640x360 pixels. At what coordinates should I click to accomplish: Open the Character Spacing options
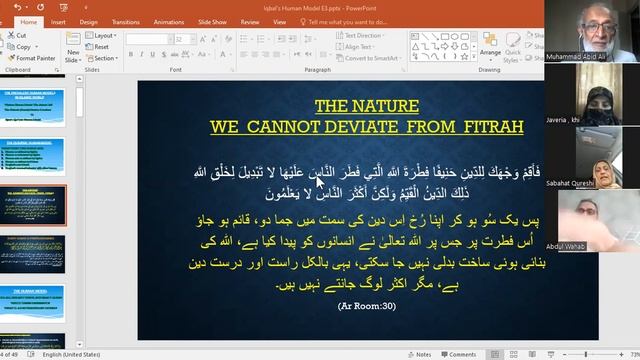187,54
